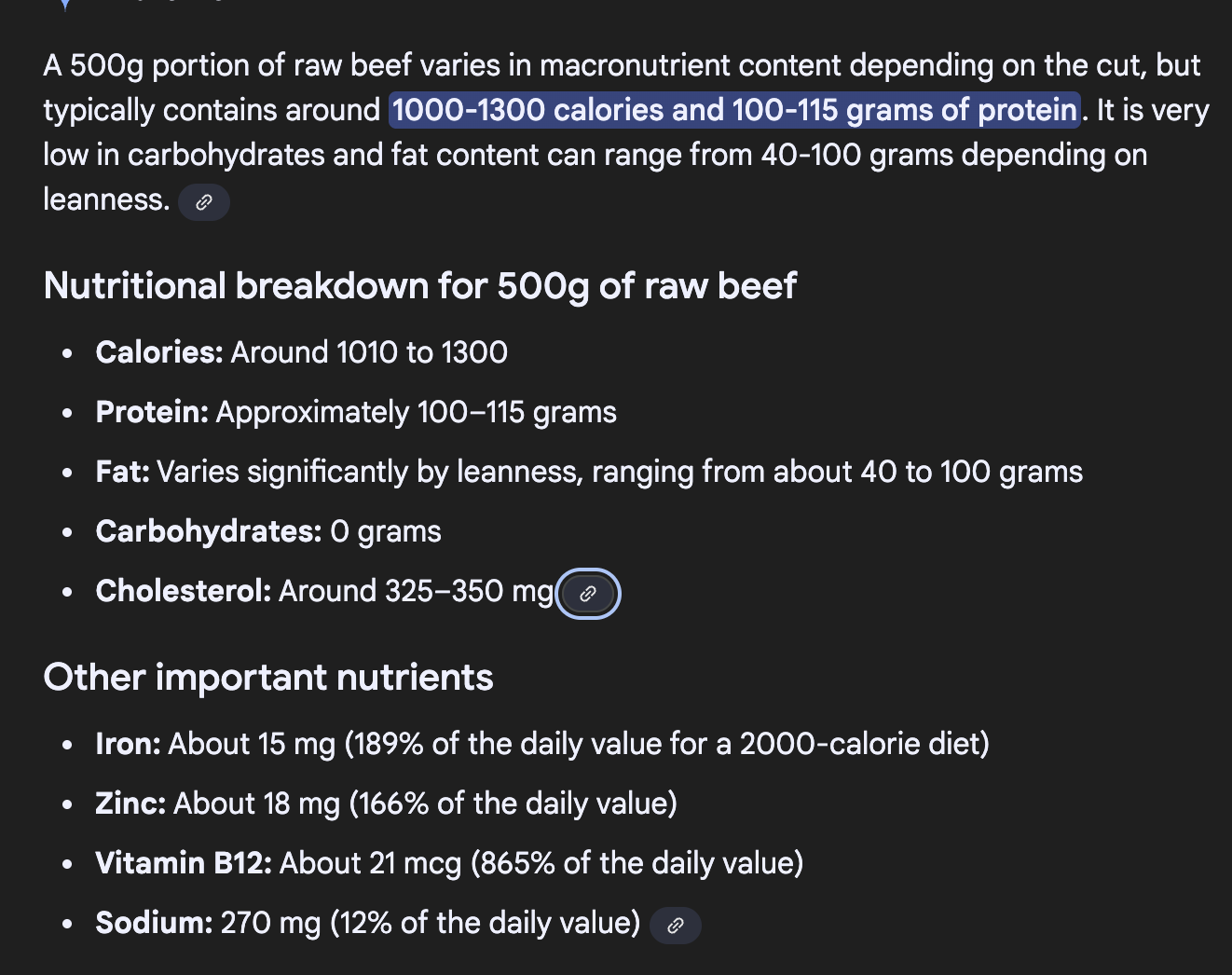Click highlighted text about 1000-1300 calories
This screenshot has width=1232, height=975.
(734, 110)
